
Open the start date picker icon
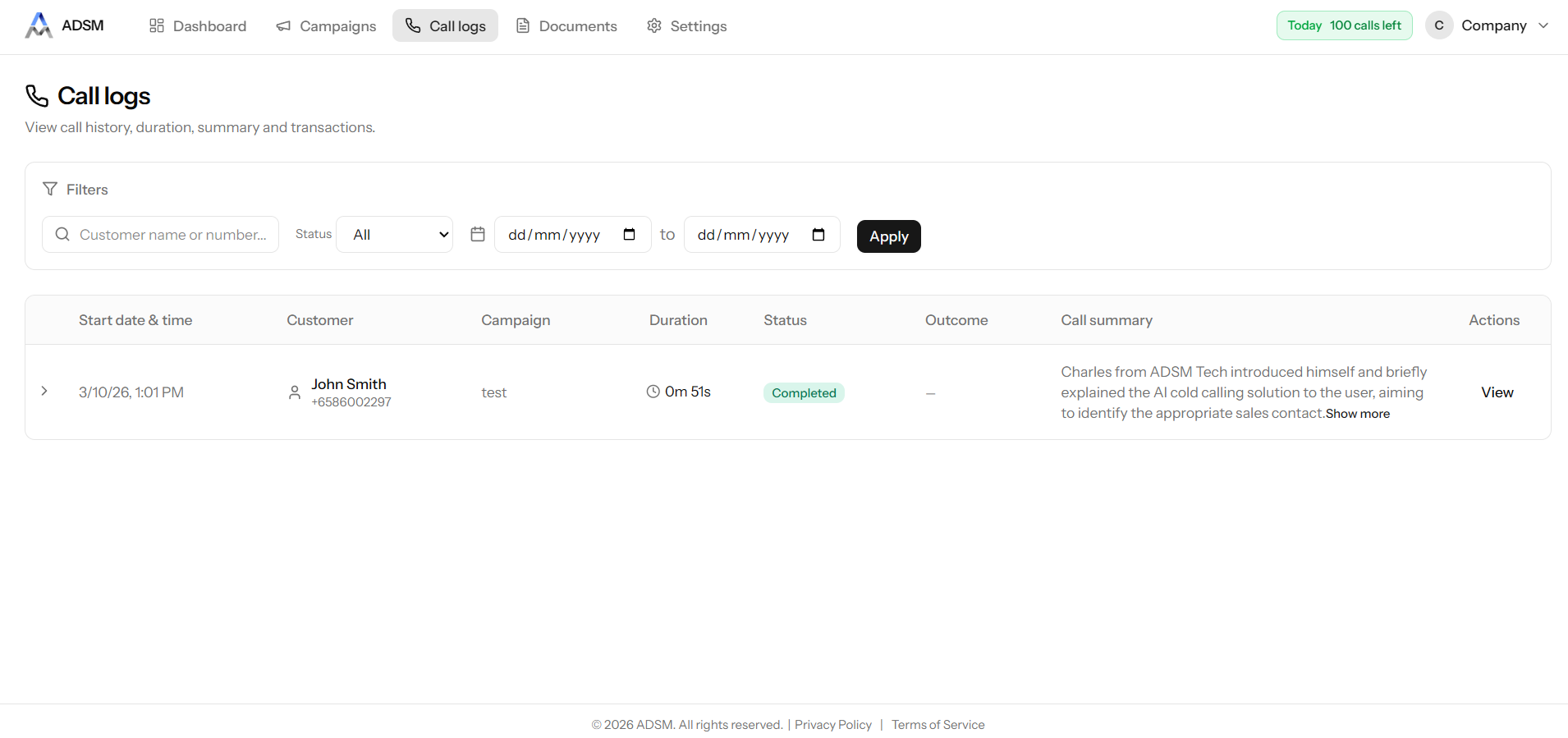[630, 235]
